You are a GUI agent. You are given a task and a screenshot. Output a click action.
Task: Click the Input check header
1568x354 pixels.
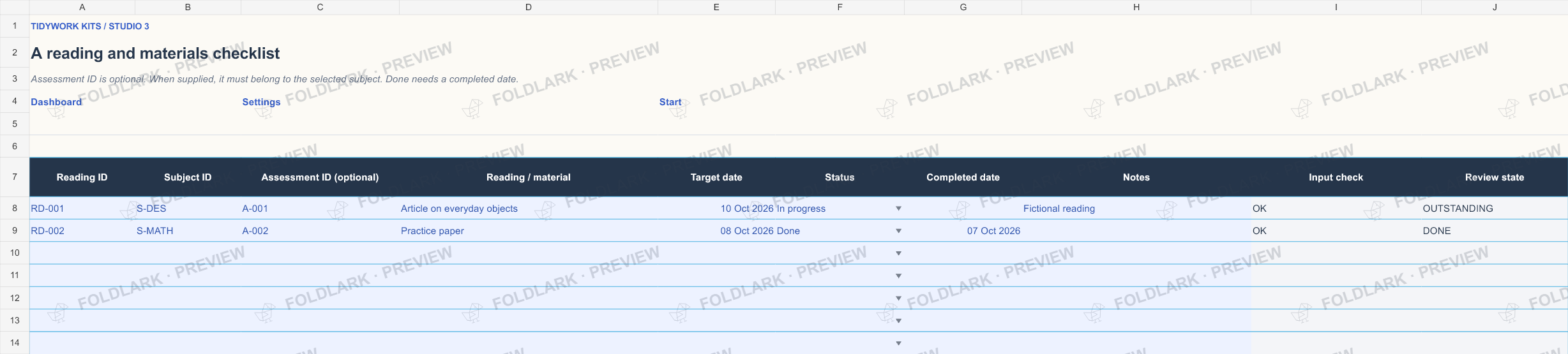pyautogui.click(x=1336, y=177)
